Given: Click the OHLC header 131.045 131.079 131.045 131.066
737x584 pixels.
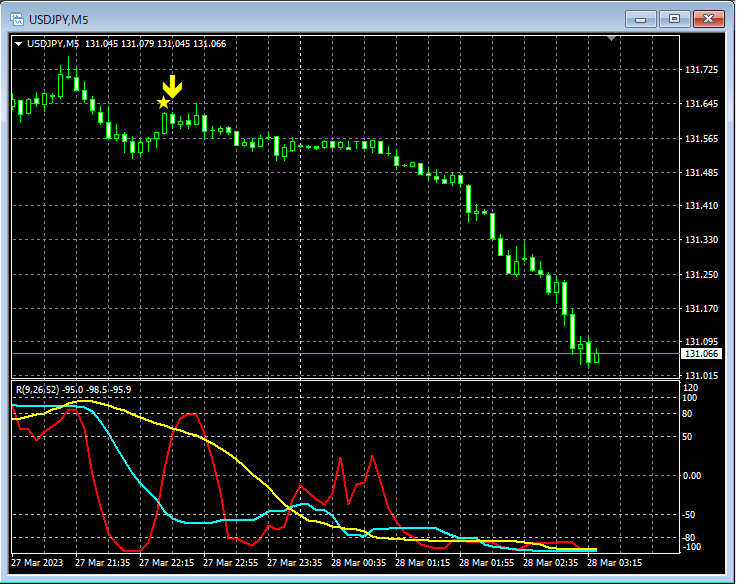Looking at the screenshot, I should (x=156, y=44).
